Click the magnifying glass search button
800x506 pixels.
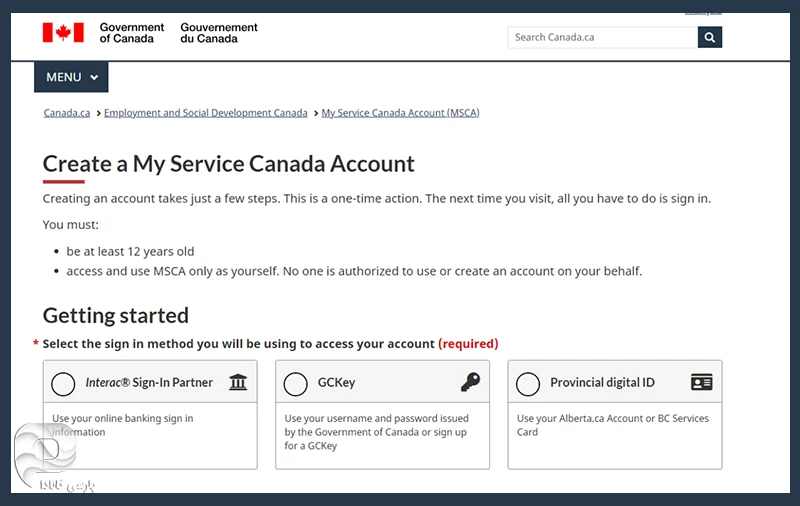(709, 37)
